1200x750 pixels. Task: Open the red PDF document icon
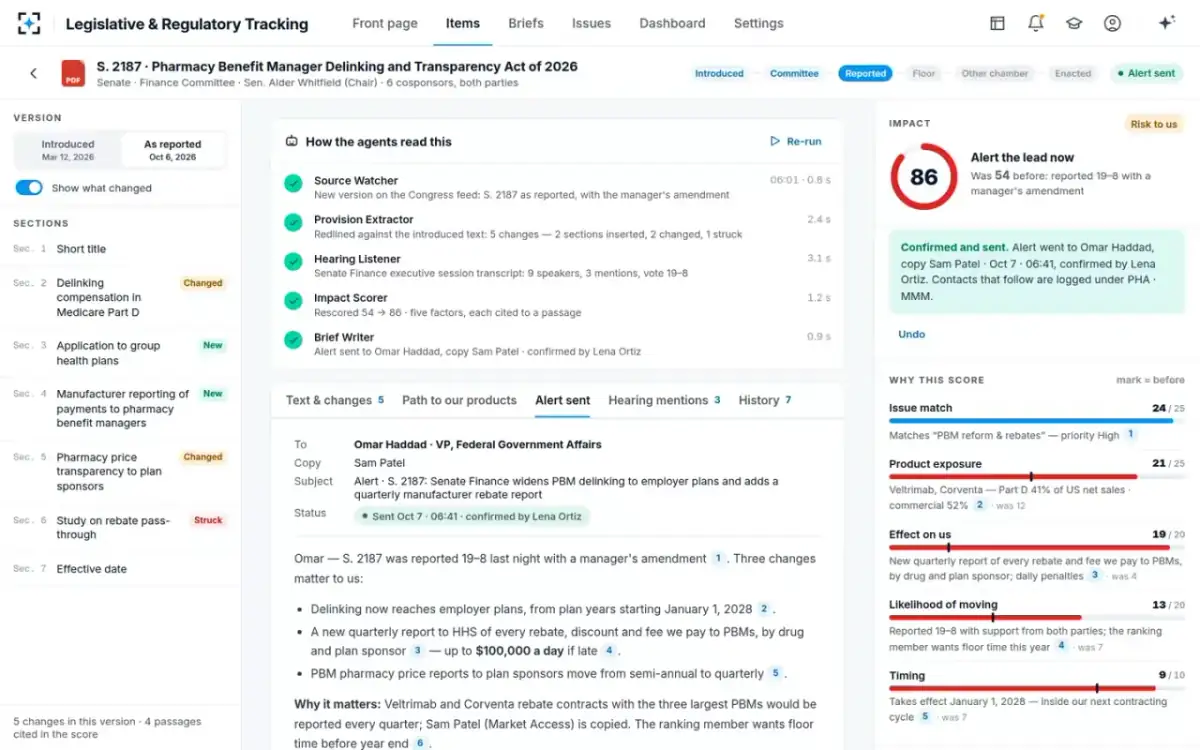click(73, 73)
